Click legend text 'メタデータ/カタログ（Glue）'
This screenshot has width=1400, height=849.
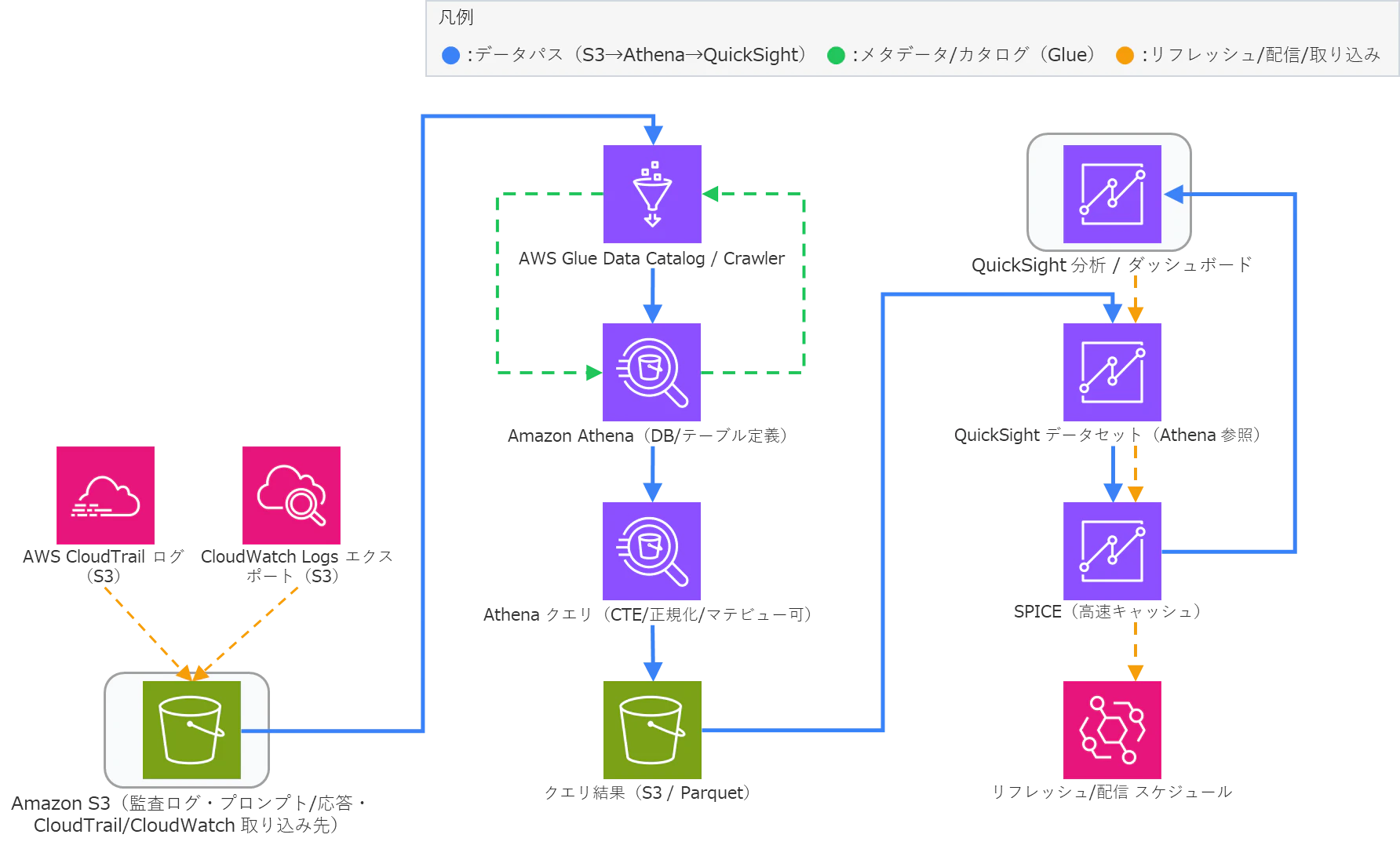tap(979, 55)
